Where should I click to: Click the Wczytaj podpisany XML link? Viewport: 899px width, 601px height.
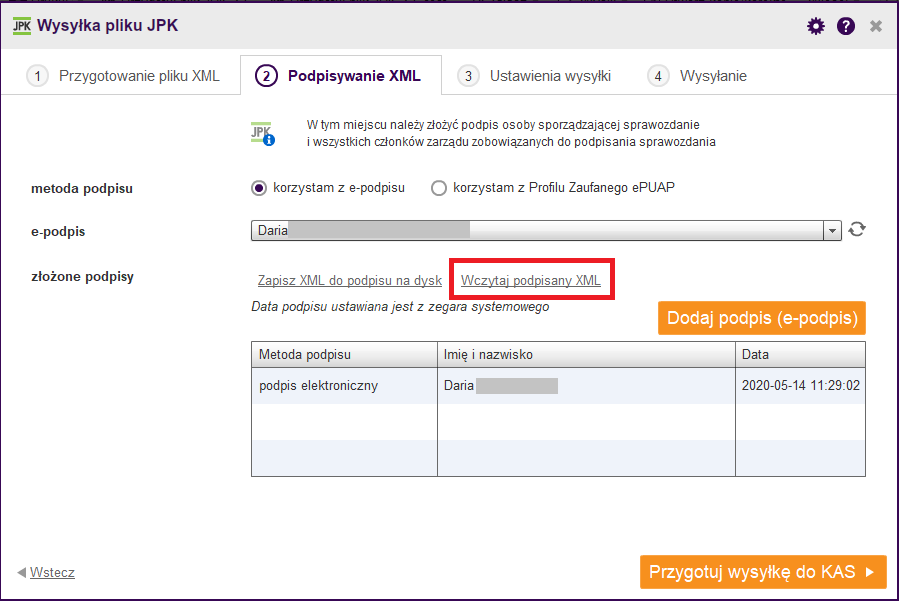[531, 280]
